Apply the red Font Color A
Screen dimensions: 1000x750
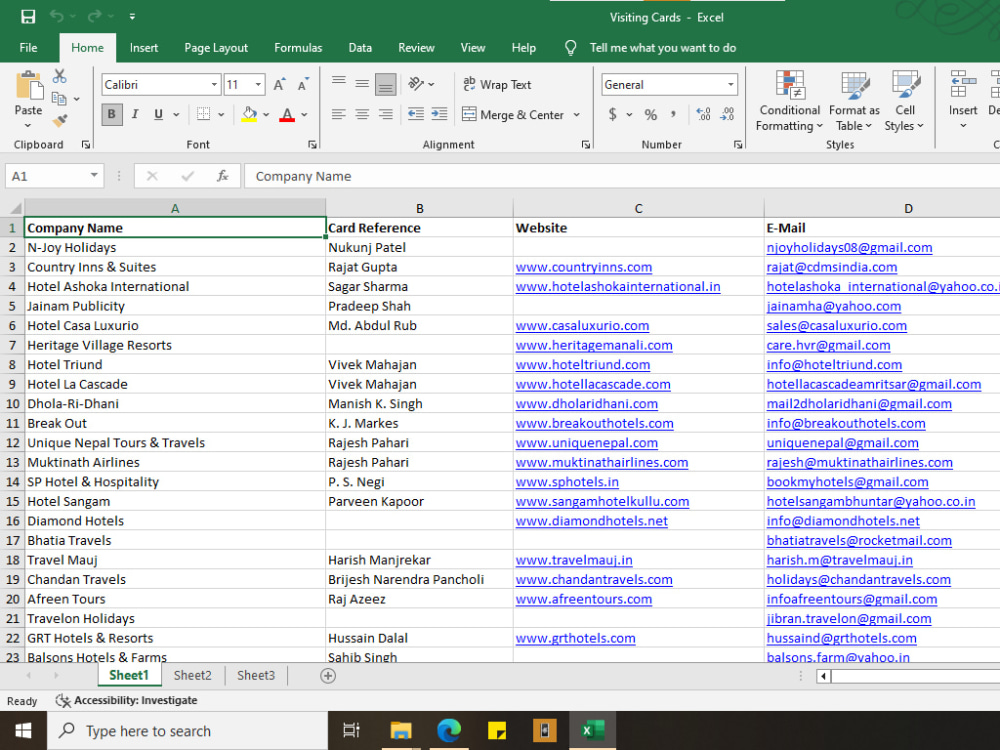287,114
